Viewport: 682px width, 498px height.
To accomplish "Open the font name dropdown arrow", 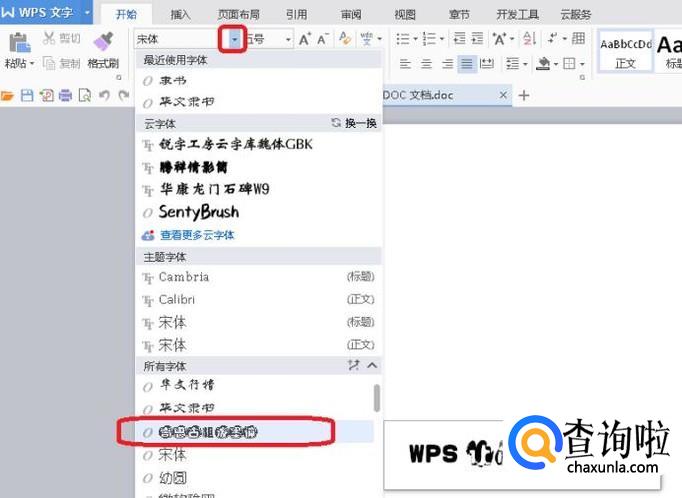I will pos(234,40).
